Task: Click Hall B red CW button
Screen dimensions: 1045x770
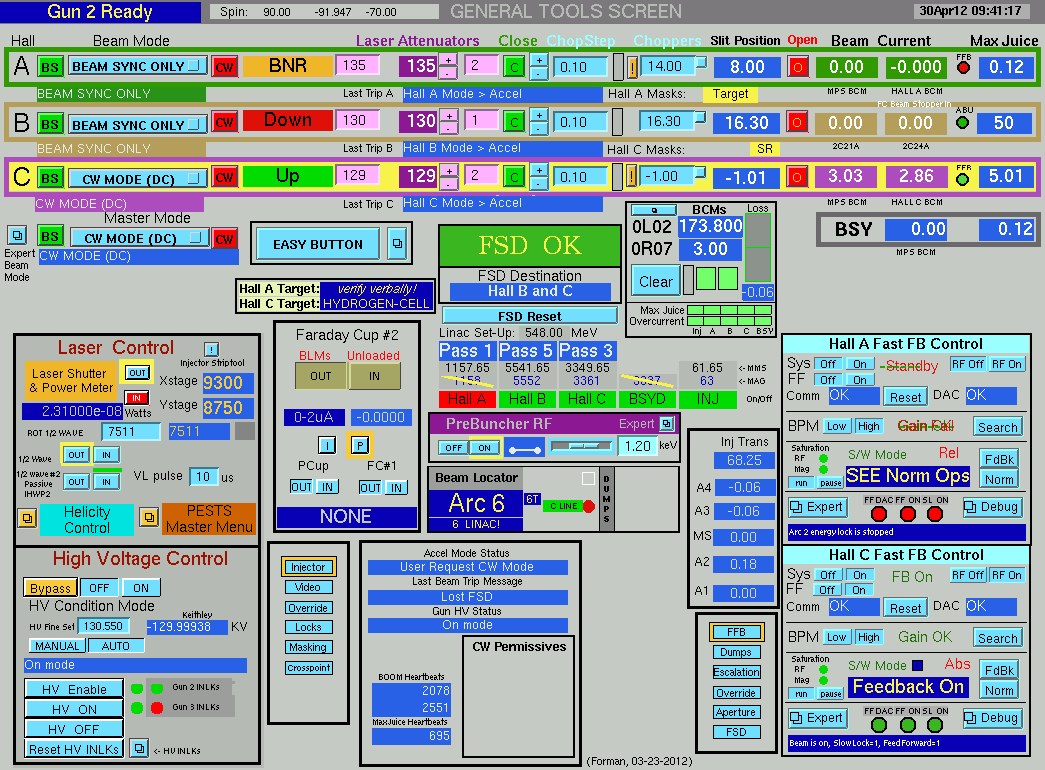Action: pos(225,123)
